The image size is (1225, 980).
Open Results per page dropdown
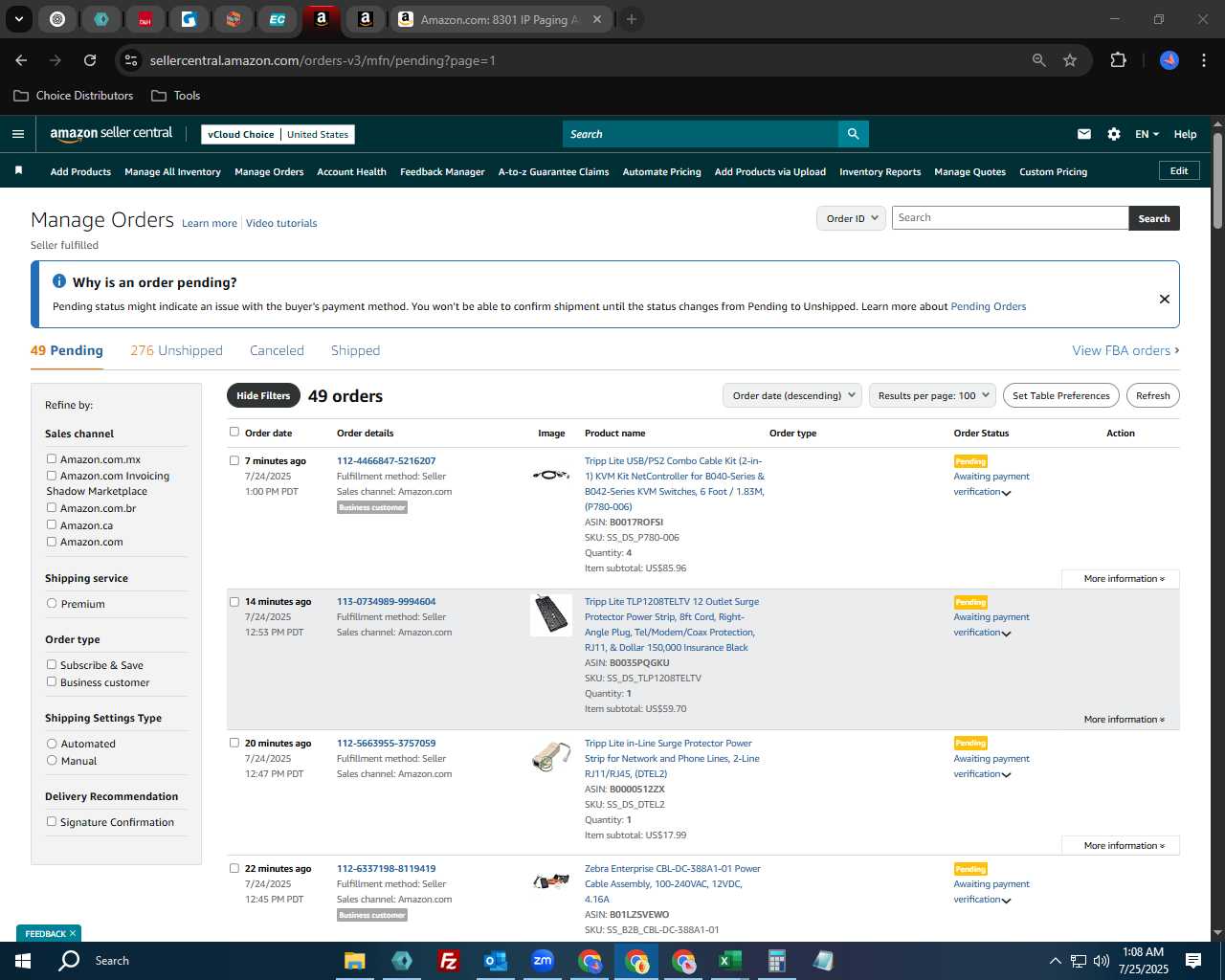(x=933, y=395)
